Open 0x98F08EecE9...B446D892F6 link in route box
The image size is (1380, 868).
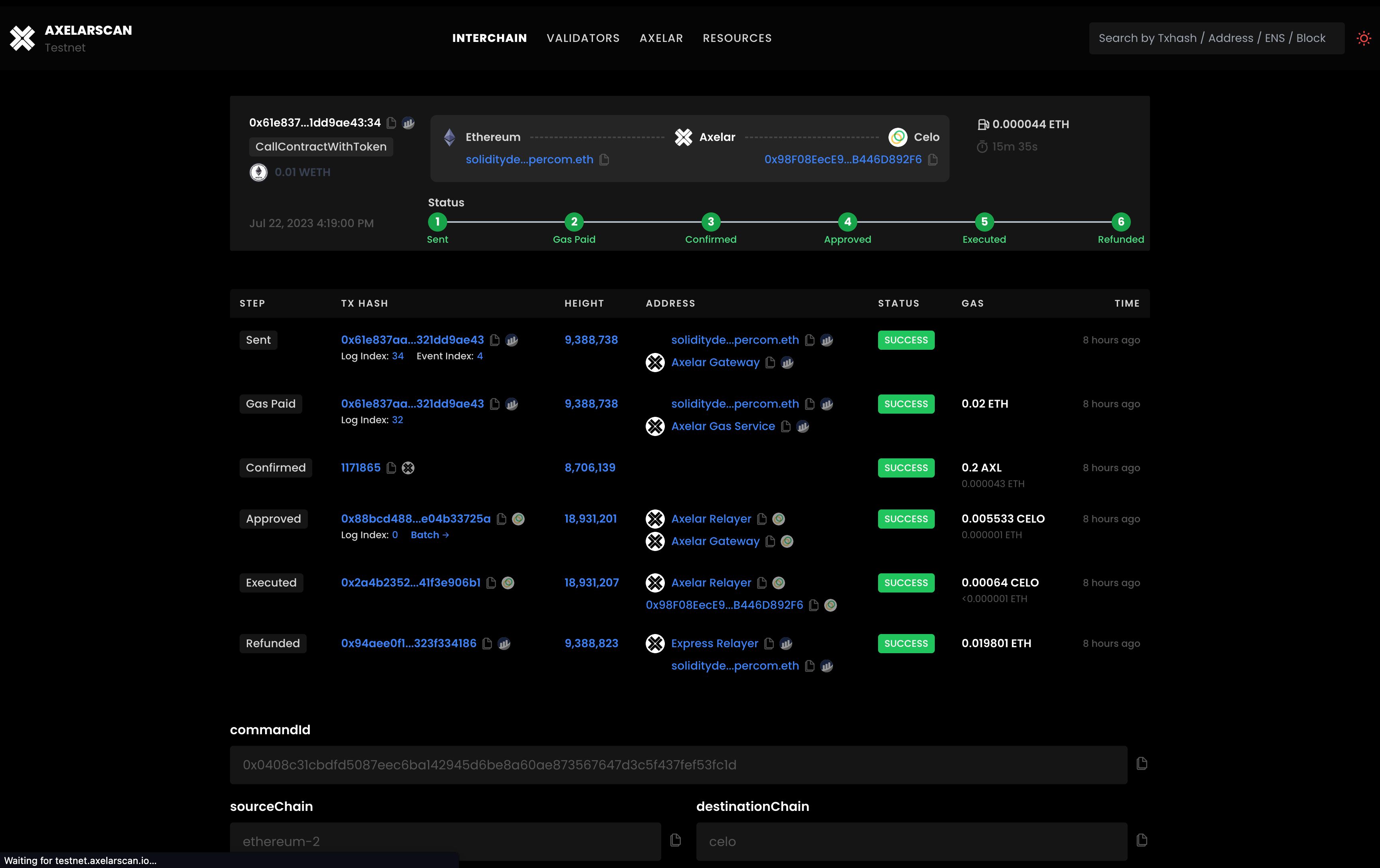coord(843,159)
